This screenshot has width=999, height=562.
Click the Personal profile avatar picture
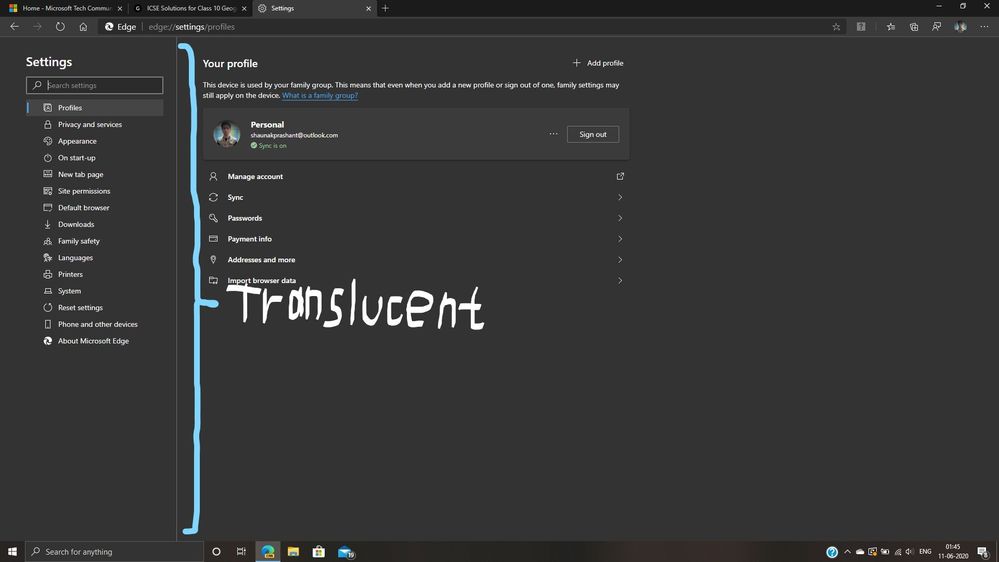tap(227, 134)
